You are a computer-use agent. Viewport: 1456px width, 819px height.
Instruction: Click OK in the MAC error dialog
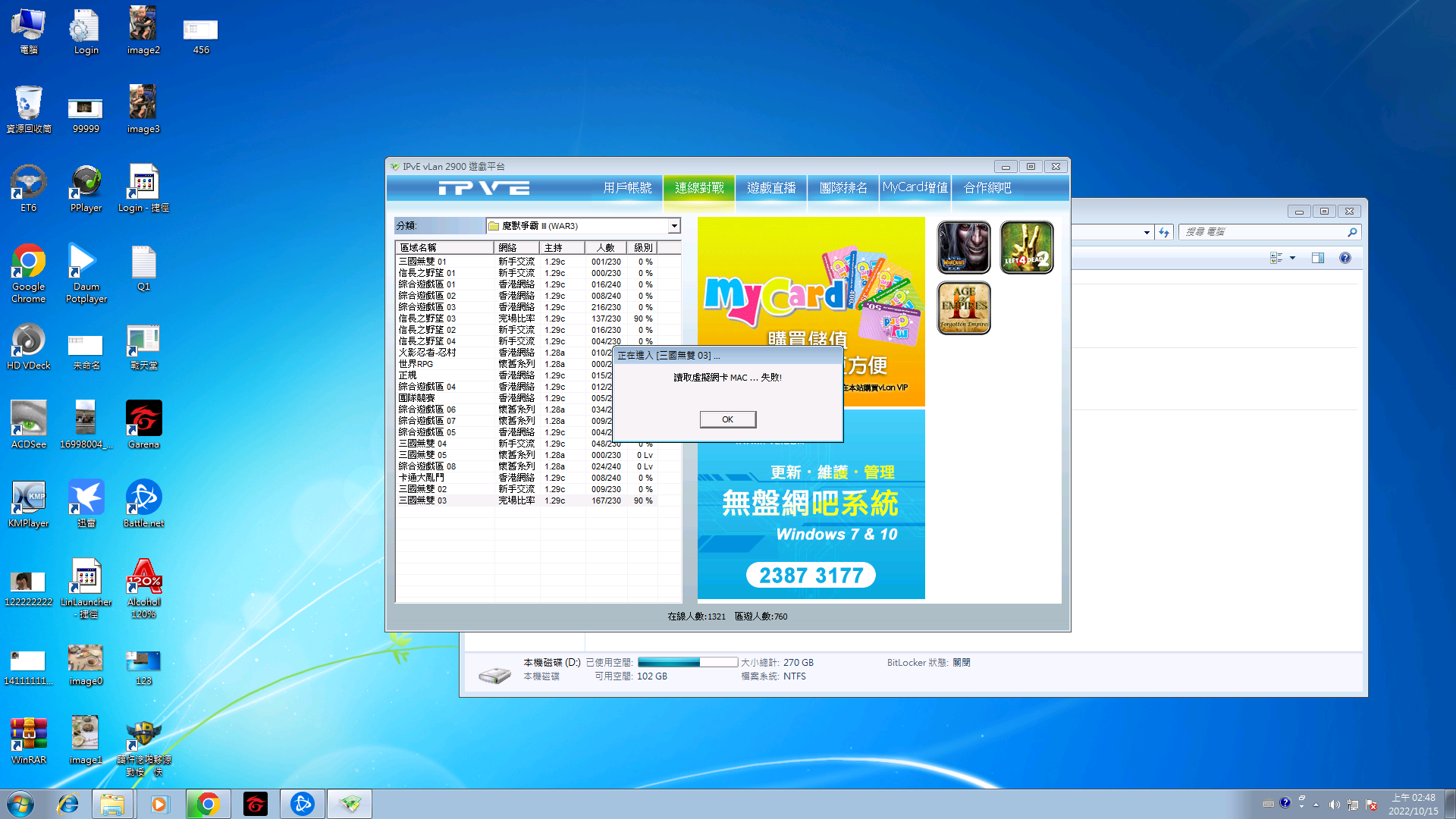pyautogui.click(x=727, y=419)
